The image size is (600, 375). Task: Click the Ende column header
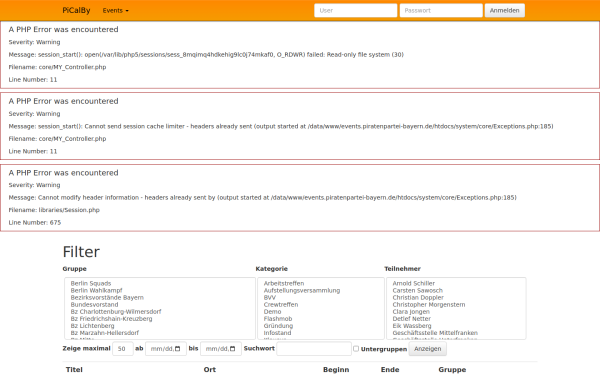click(x=390, y=370)
